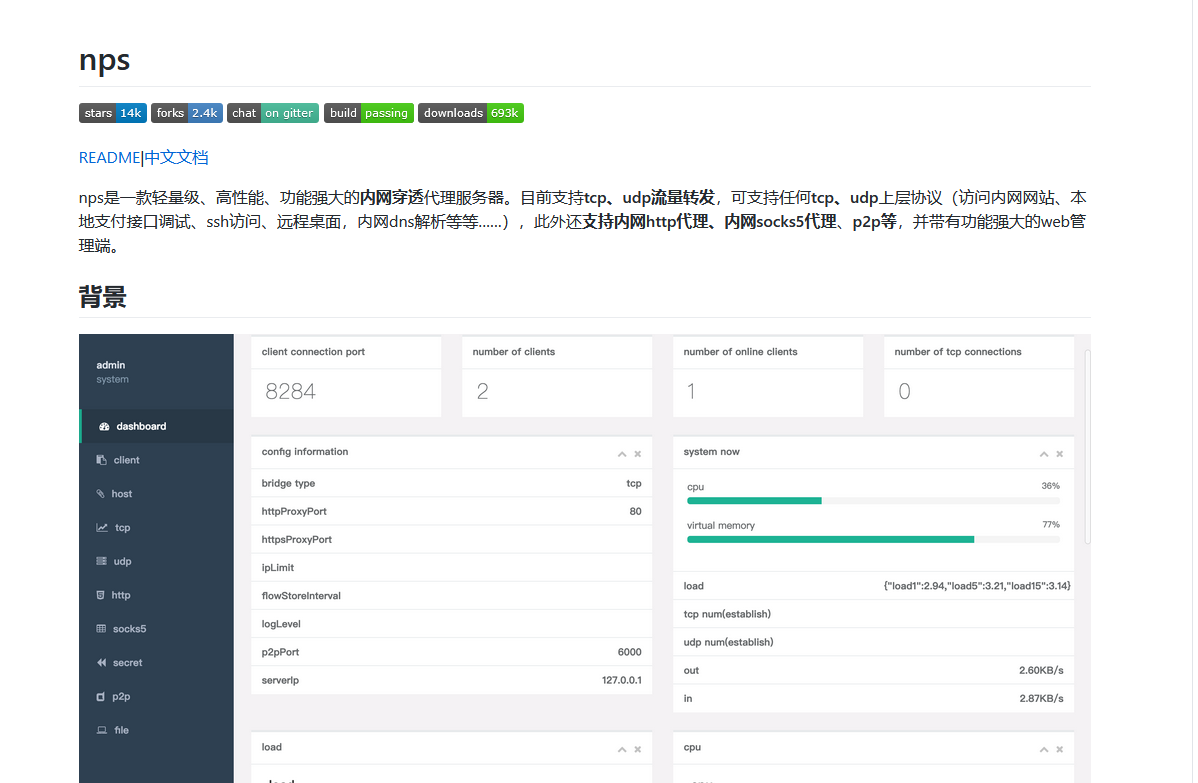Click the http shield icon
This screenshot has height=783, width=1198.
[100, 595]
